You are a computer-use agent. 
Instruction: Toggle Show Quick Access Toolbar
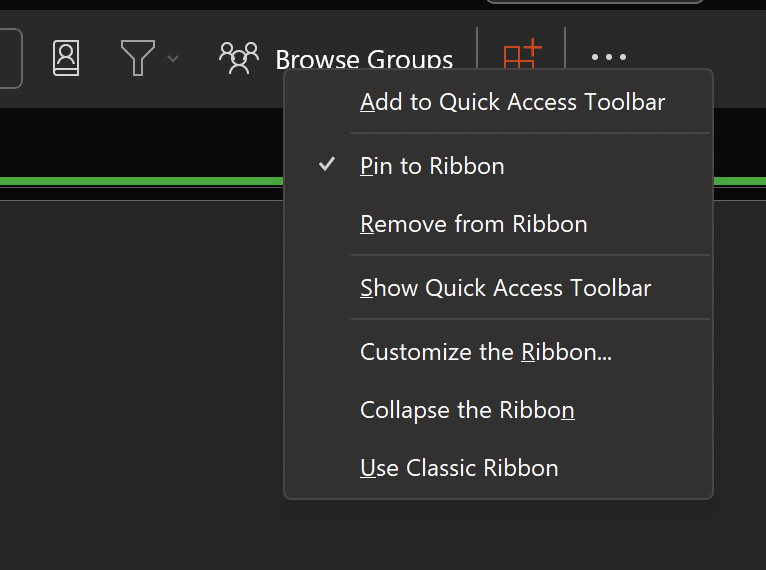[505, 288]
